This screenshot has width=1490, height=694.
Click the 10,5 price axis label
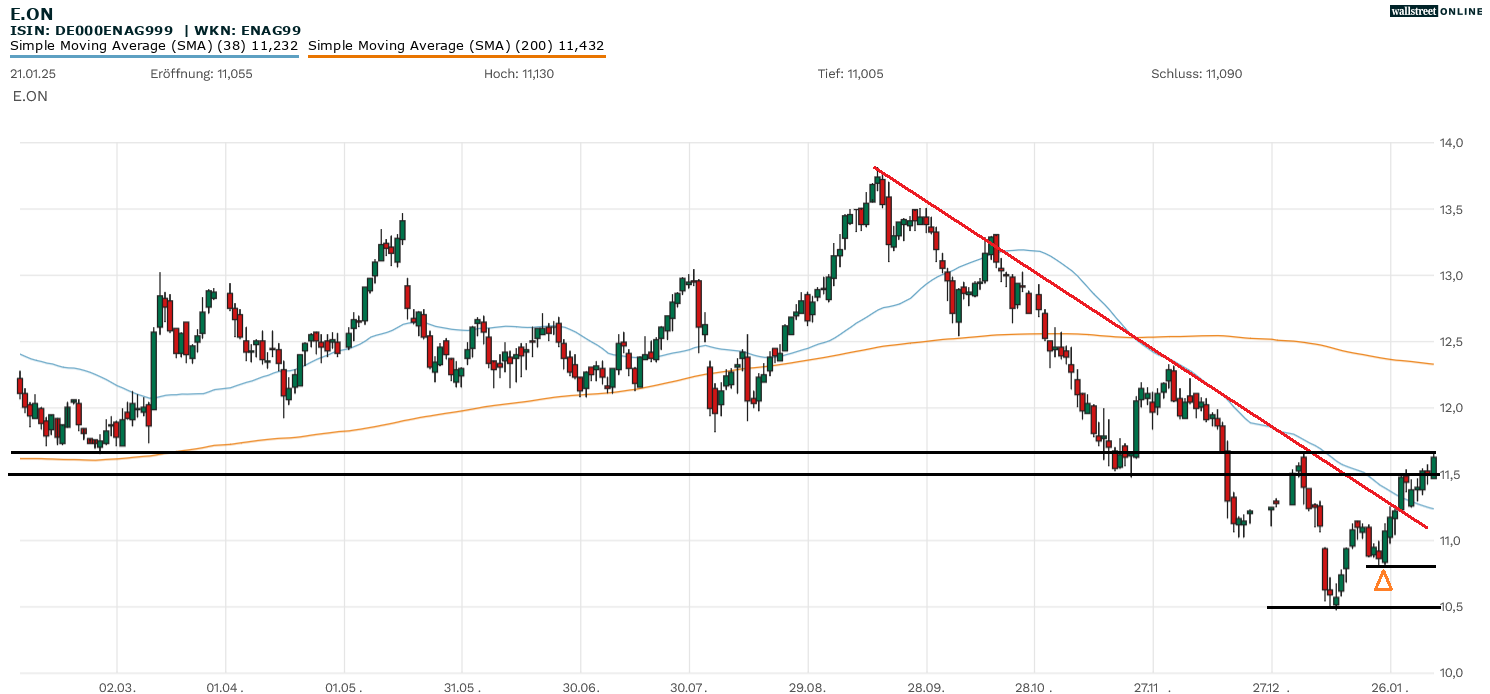coord(1451,607)
